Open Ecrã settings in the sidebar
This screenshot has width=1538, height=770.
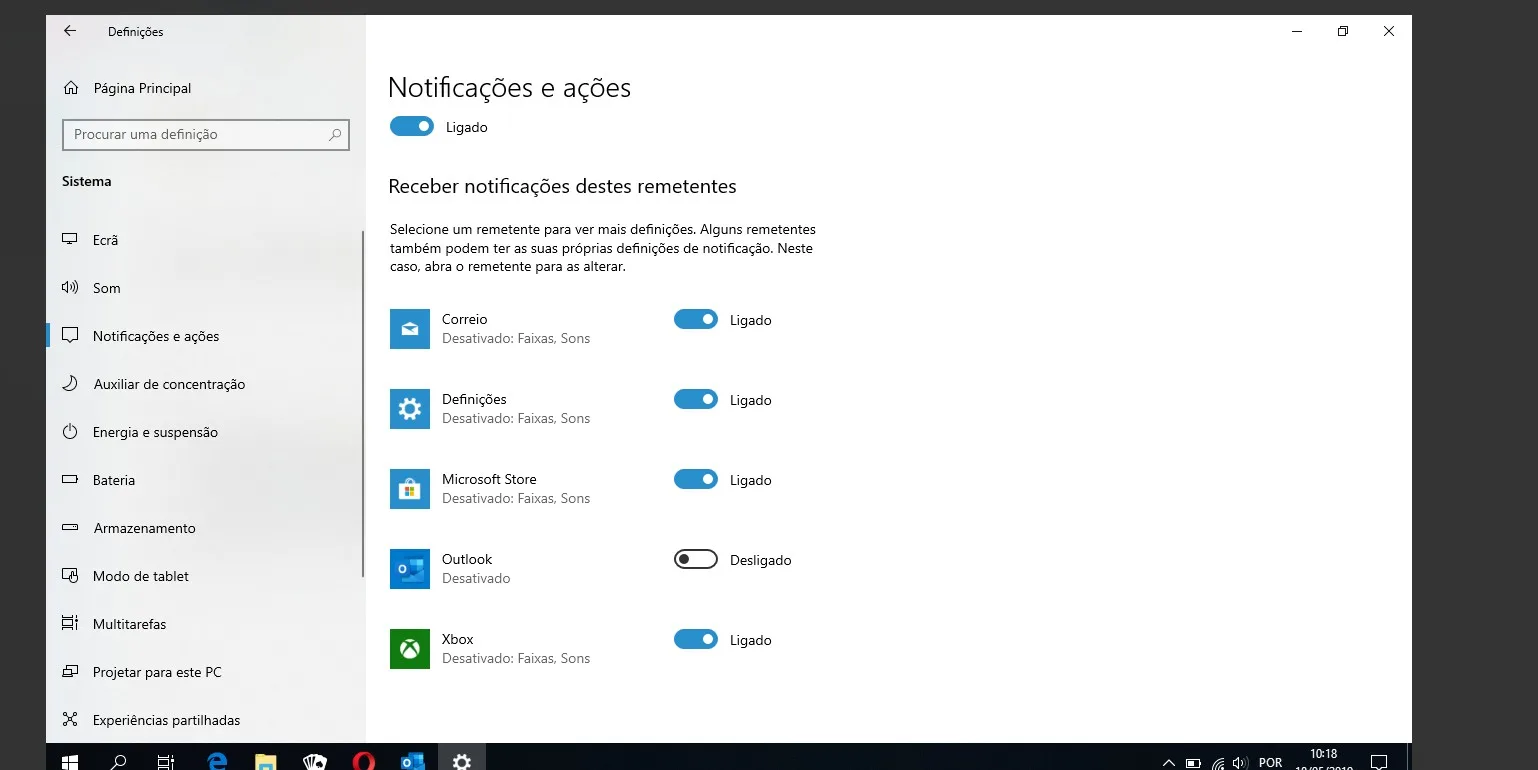click(205, 240)
